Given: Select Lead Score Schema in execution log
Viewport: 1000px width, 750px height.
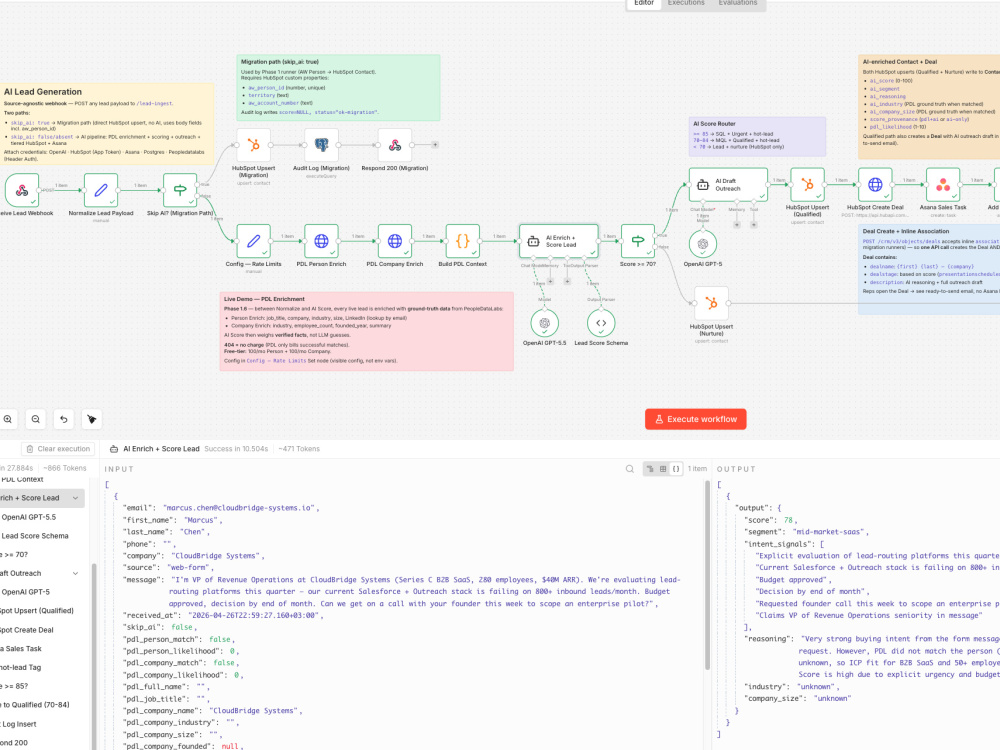Looking at the screenshot, I should (x=34, y=536).
